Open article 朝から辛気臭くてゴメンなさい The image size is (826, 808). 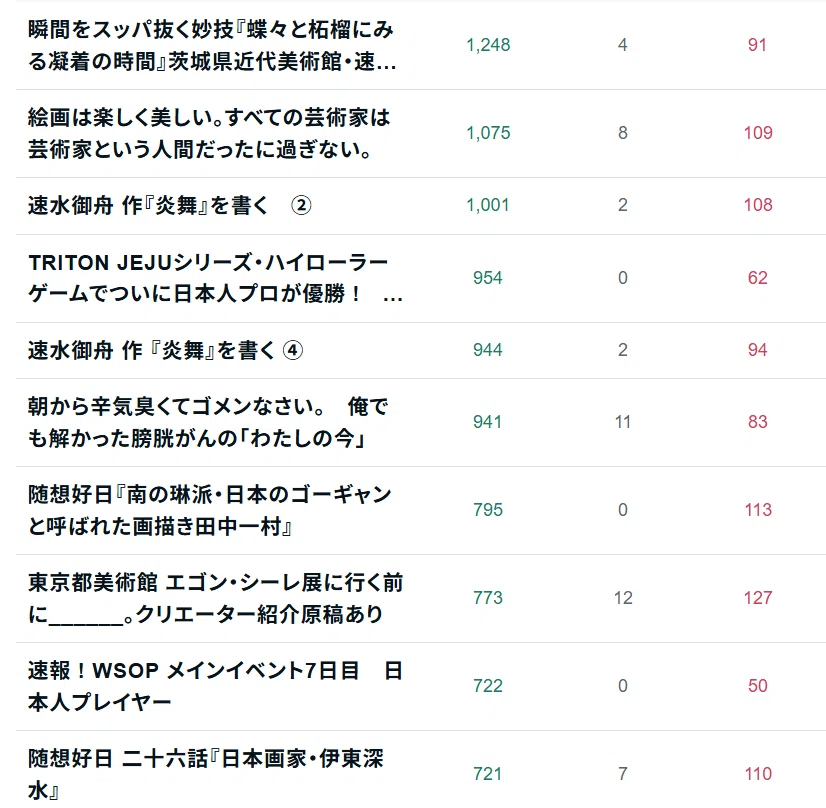pyautogui.click(x=208, y=422)
